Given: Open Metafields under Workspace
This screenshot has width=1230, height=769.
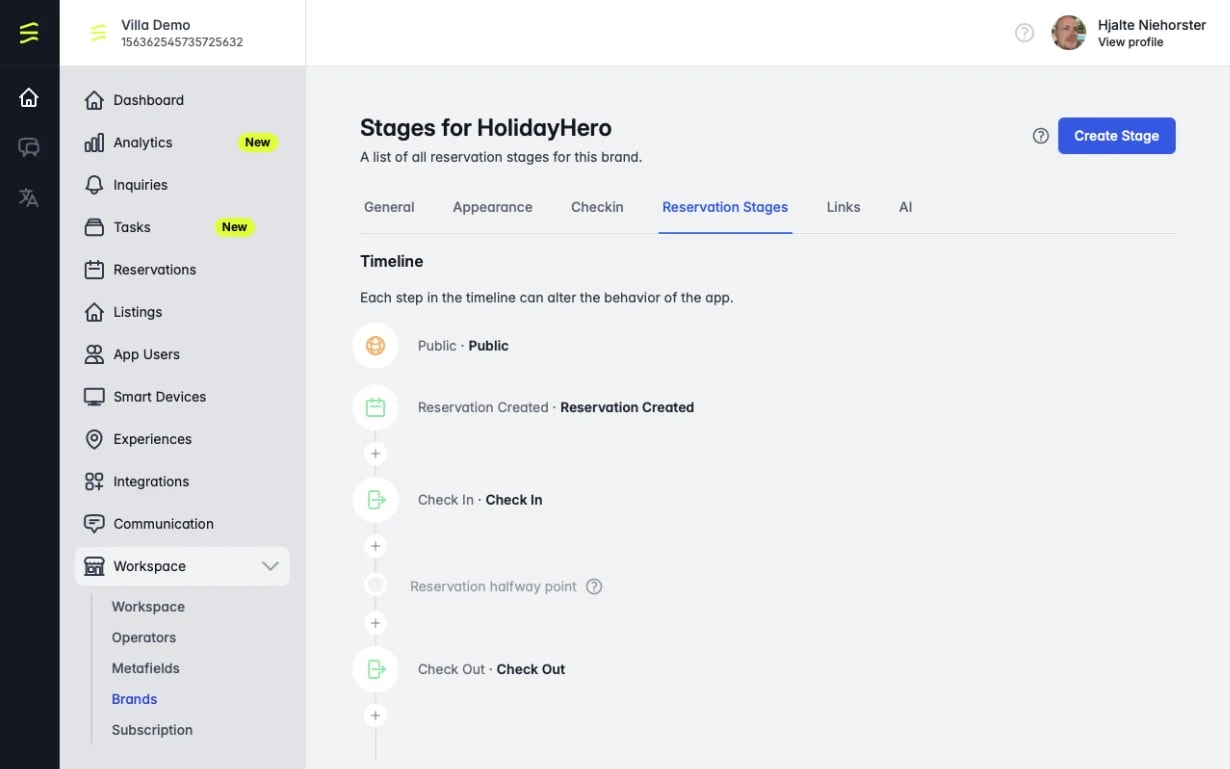Looking at the screenshot, I should coord(146,668).
